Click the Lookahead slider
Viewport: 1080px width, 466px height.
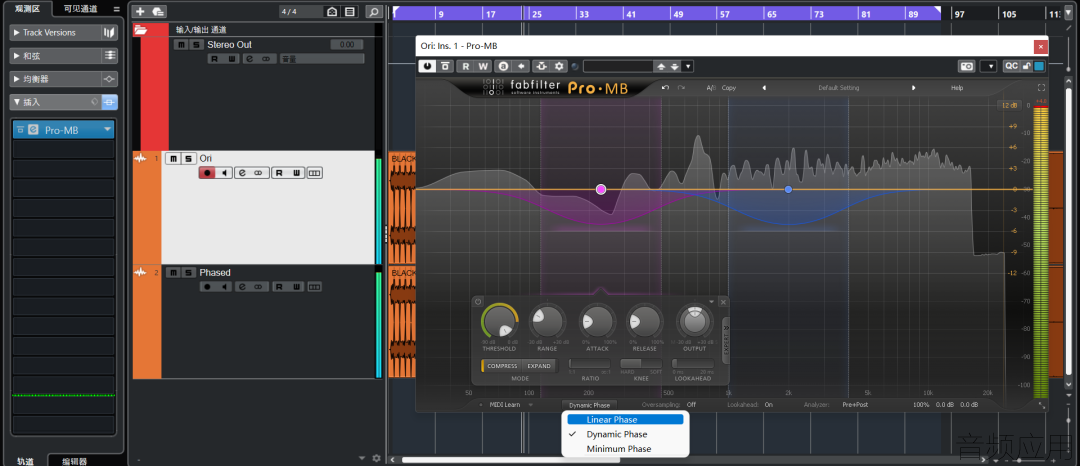coord(693,363)
